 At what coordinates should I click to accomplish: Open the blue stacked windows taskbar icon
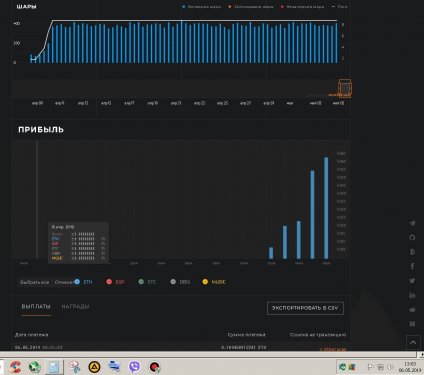[x=114, y=366]
